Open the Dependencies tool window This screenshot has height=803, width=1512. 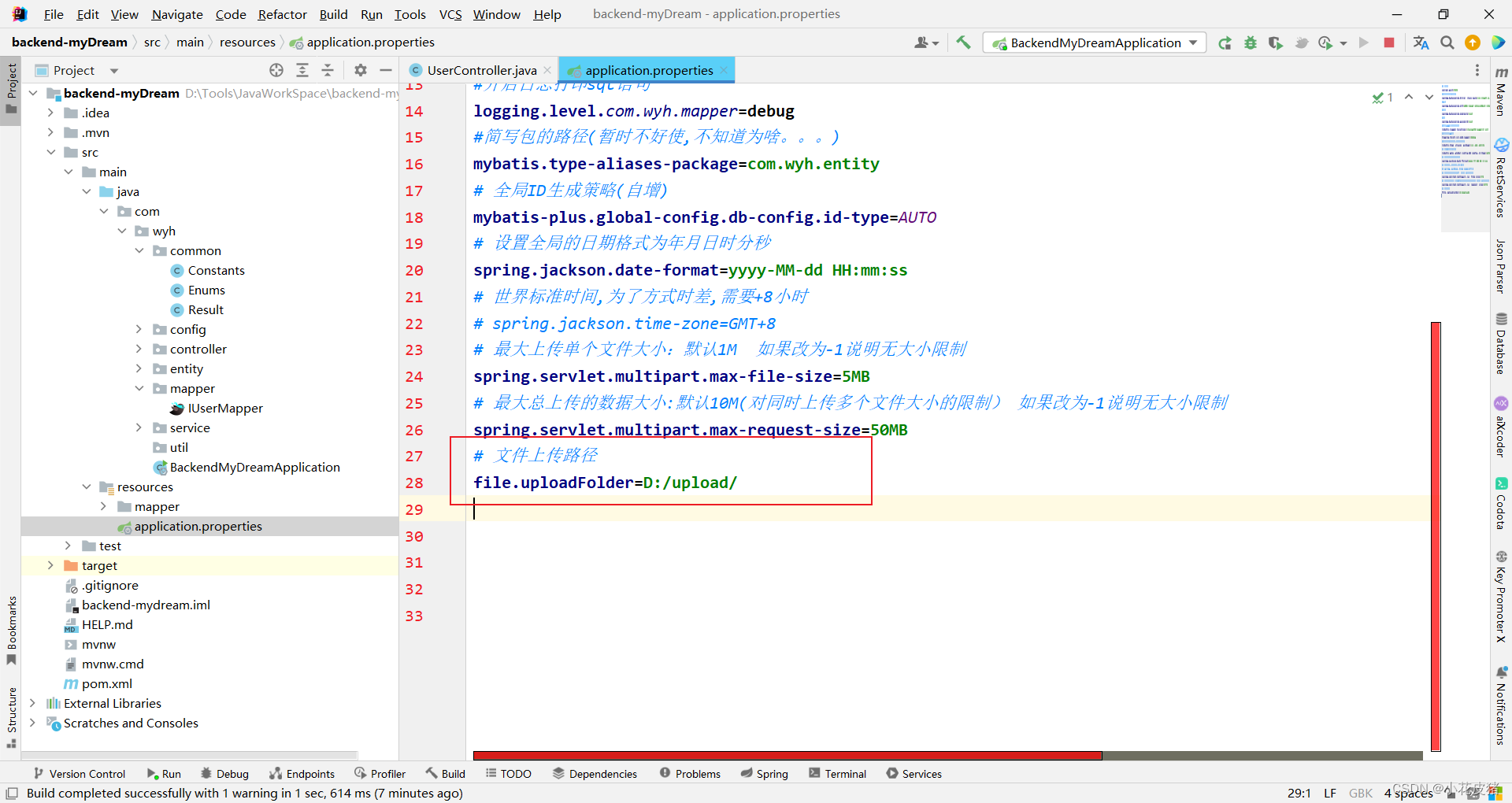click(595, 774)
